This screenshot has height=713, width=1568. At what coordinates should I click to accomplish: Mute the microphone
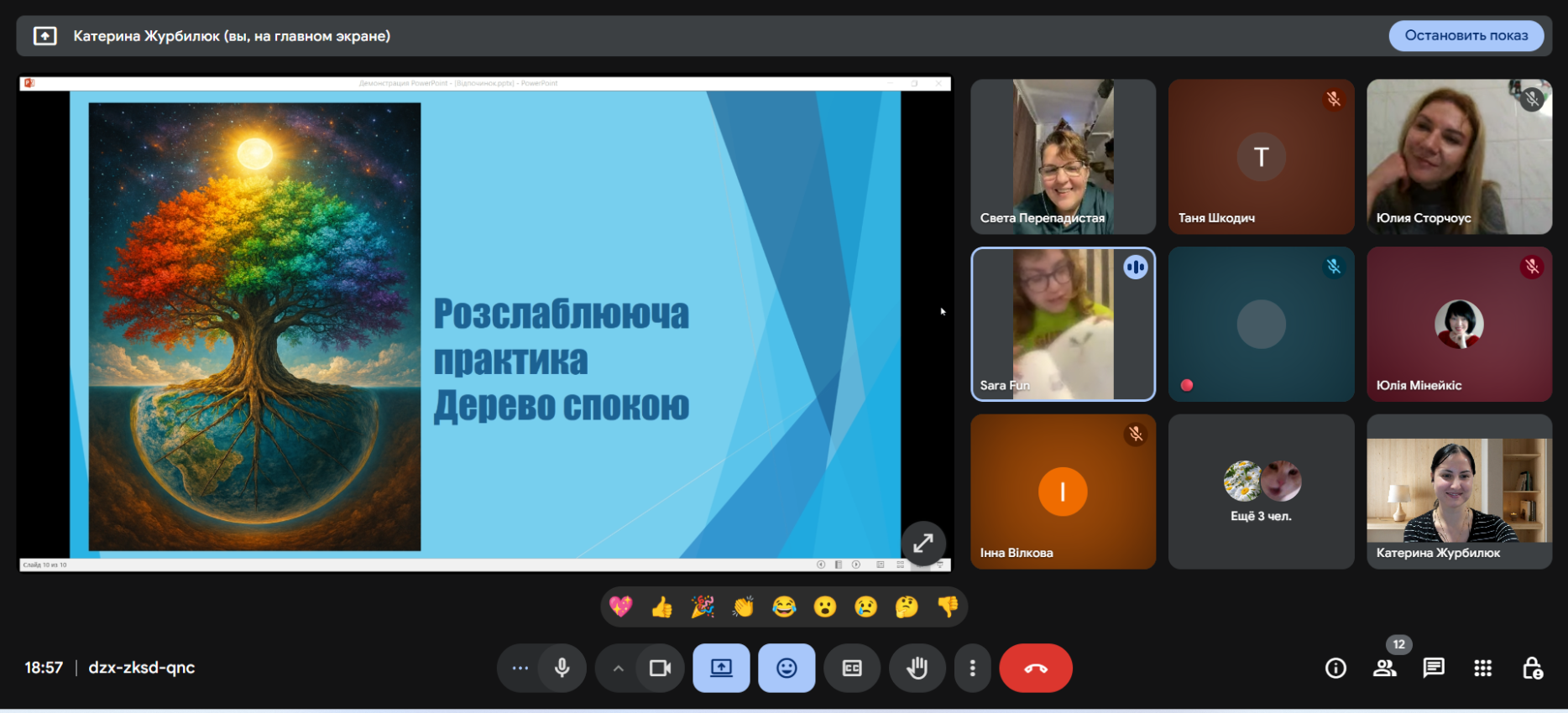(x=562, y=668)
